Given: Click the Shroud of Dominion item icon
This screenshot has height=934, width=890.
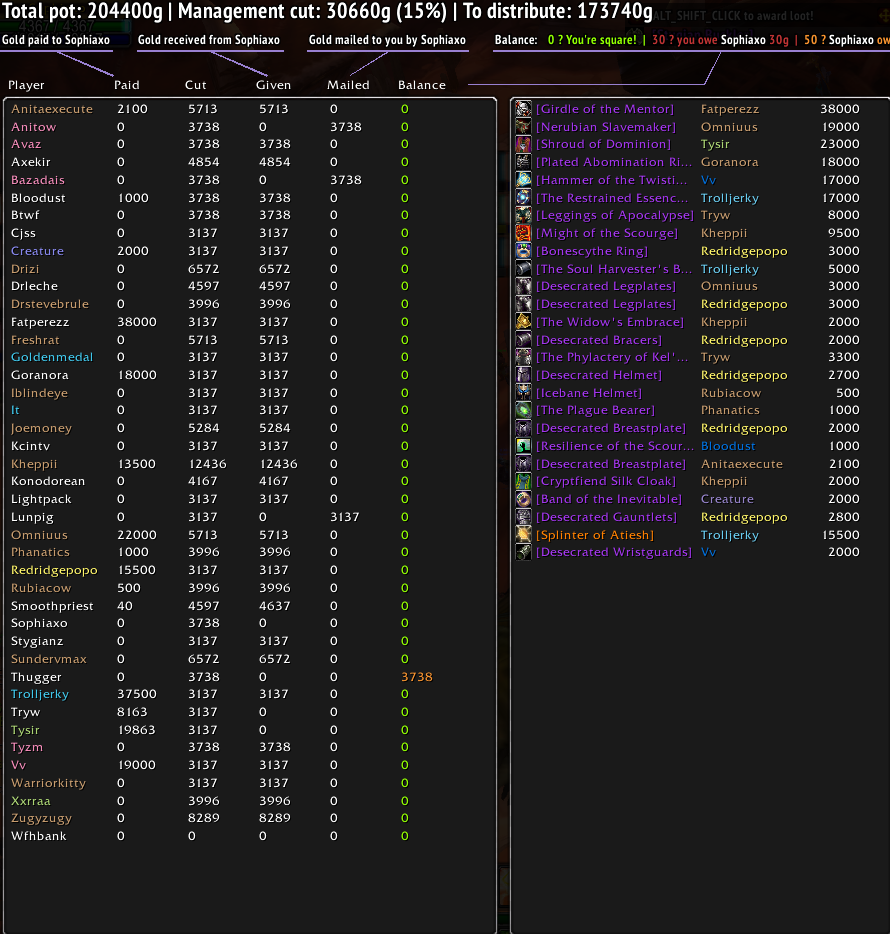Looking at the screenshot, I should [x=523, y=144].
